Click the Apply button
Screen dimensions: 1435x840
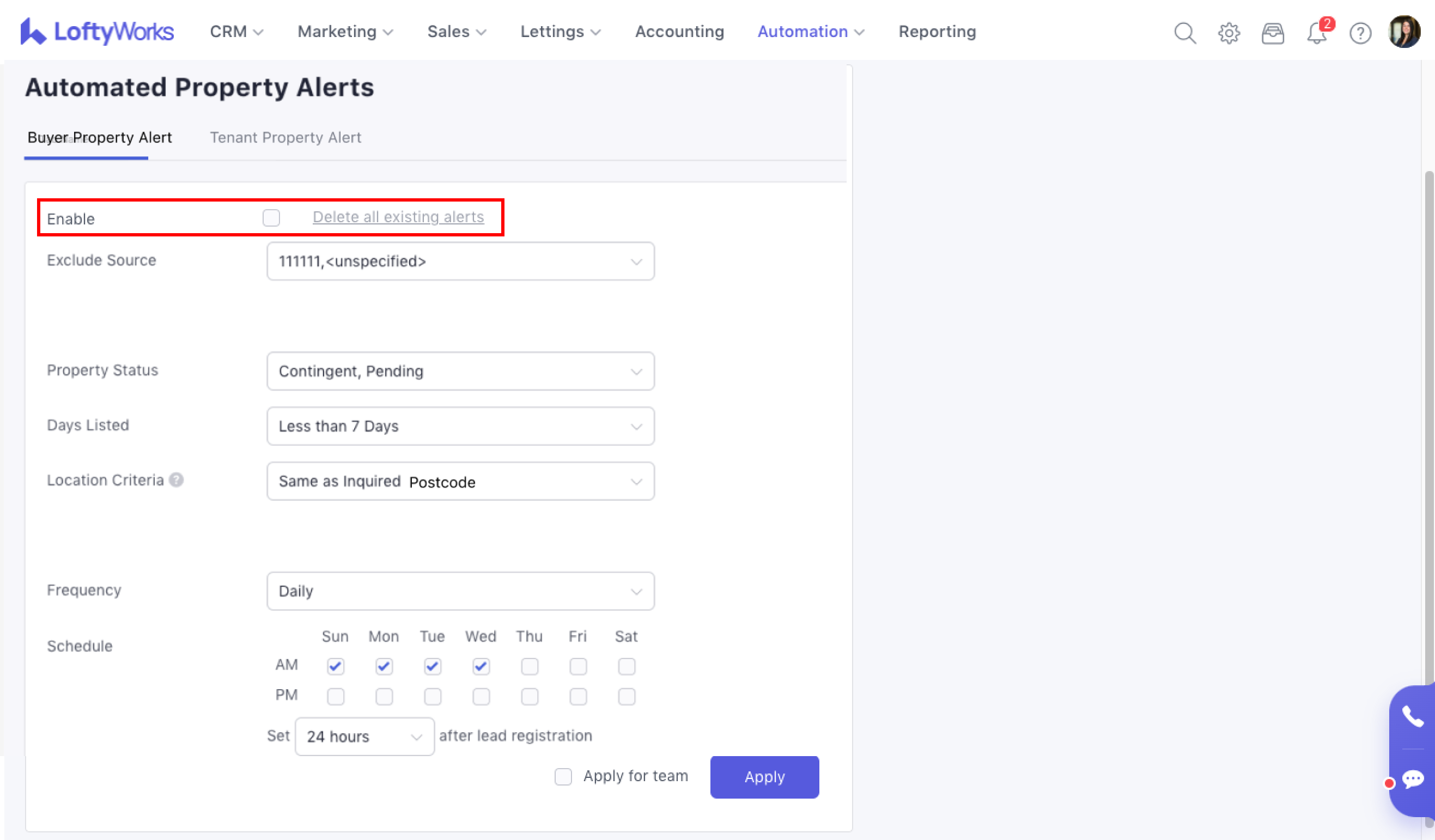764,777
